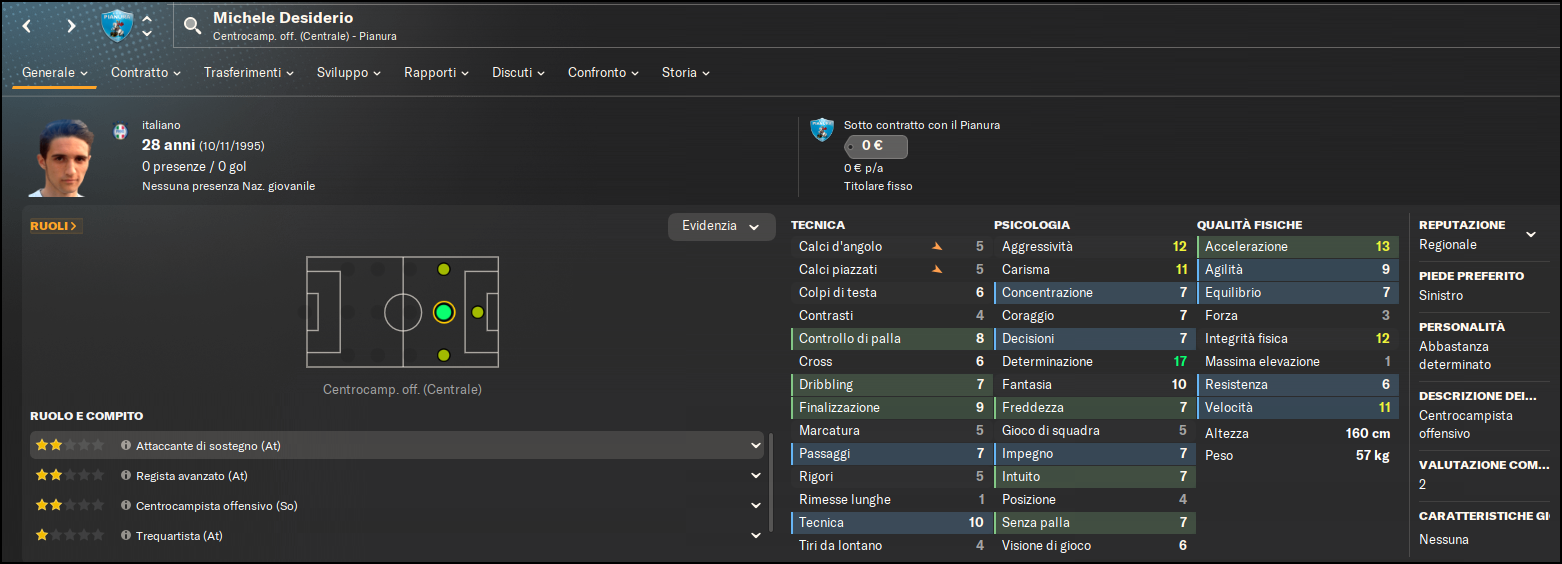Open the Pianura club badge at top

(118, 26)
